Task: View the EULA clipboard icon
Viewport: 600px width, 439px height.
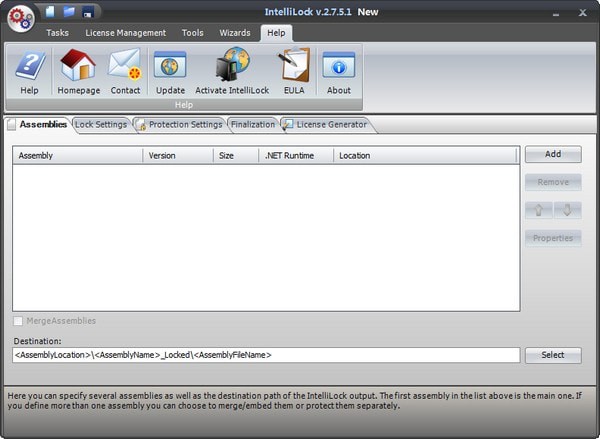Action: tap(294, 72)
